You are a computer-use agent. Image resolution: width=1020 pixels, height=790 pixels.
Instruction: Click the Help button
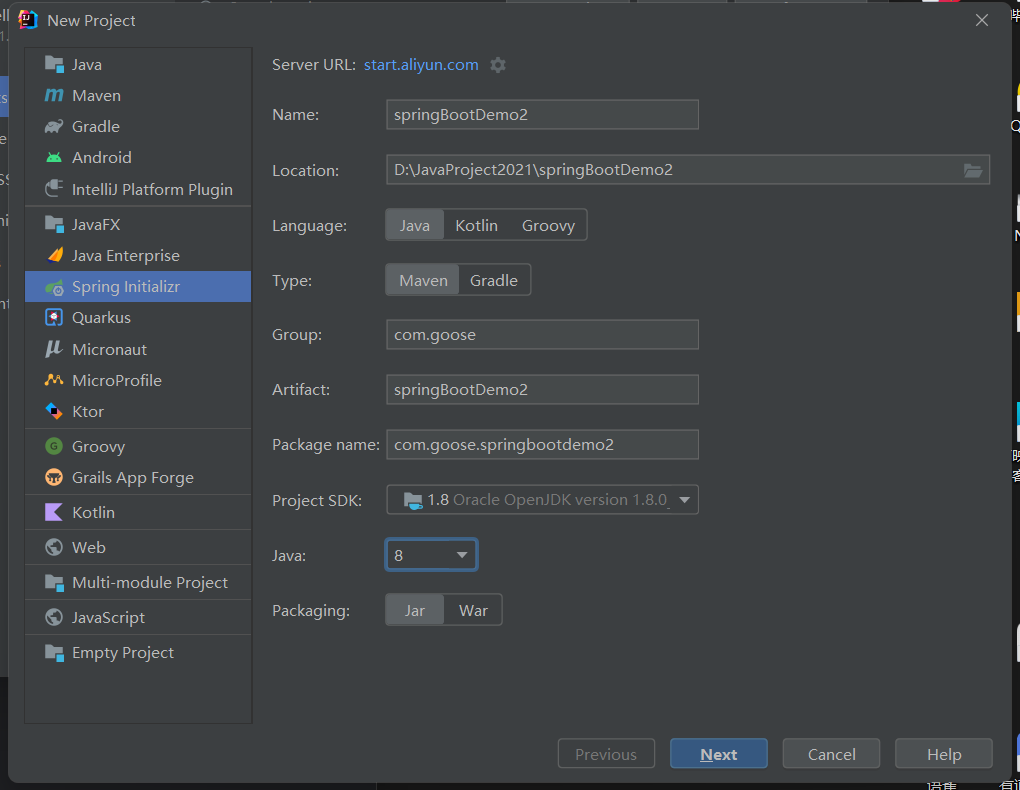tap(944, 754)
